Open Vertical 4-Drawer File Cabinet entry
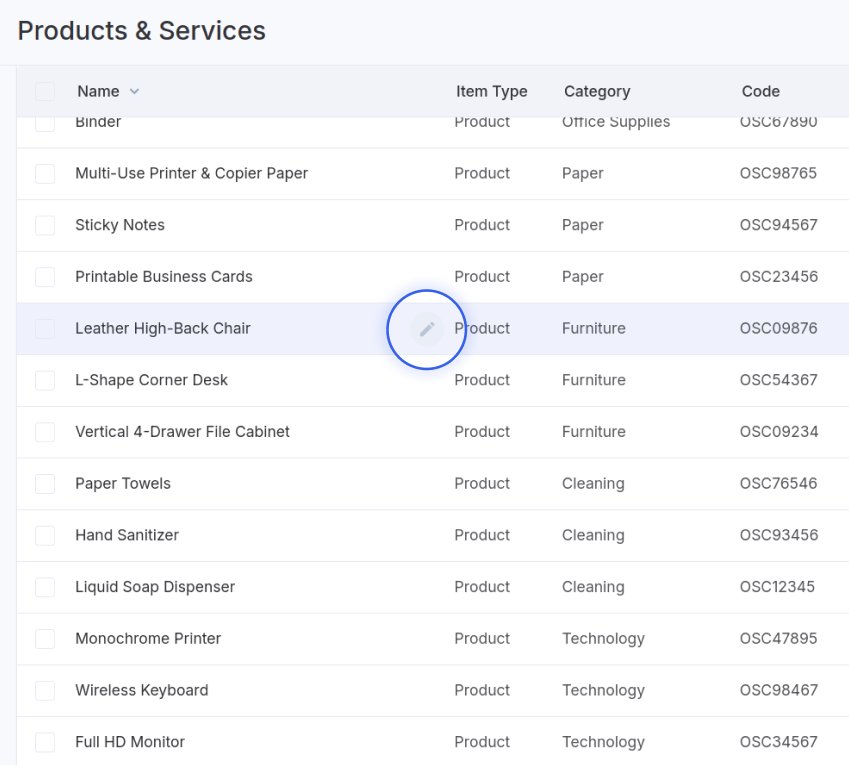This screenshot has width=849, height=776. (x=182, y=432)
